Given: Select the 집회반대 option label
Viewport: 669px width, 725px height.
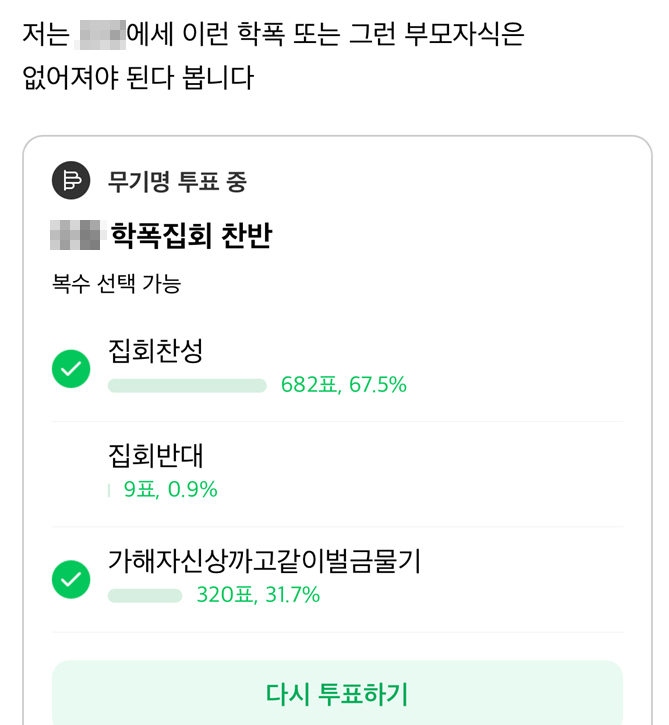Looking at the screenshot, I should [155, 455].
